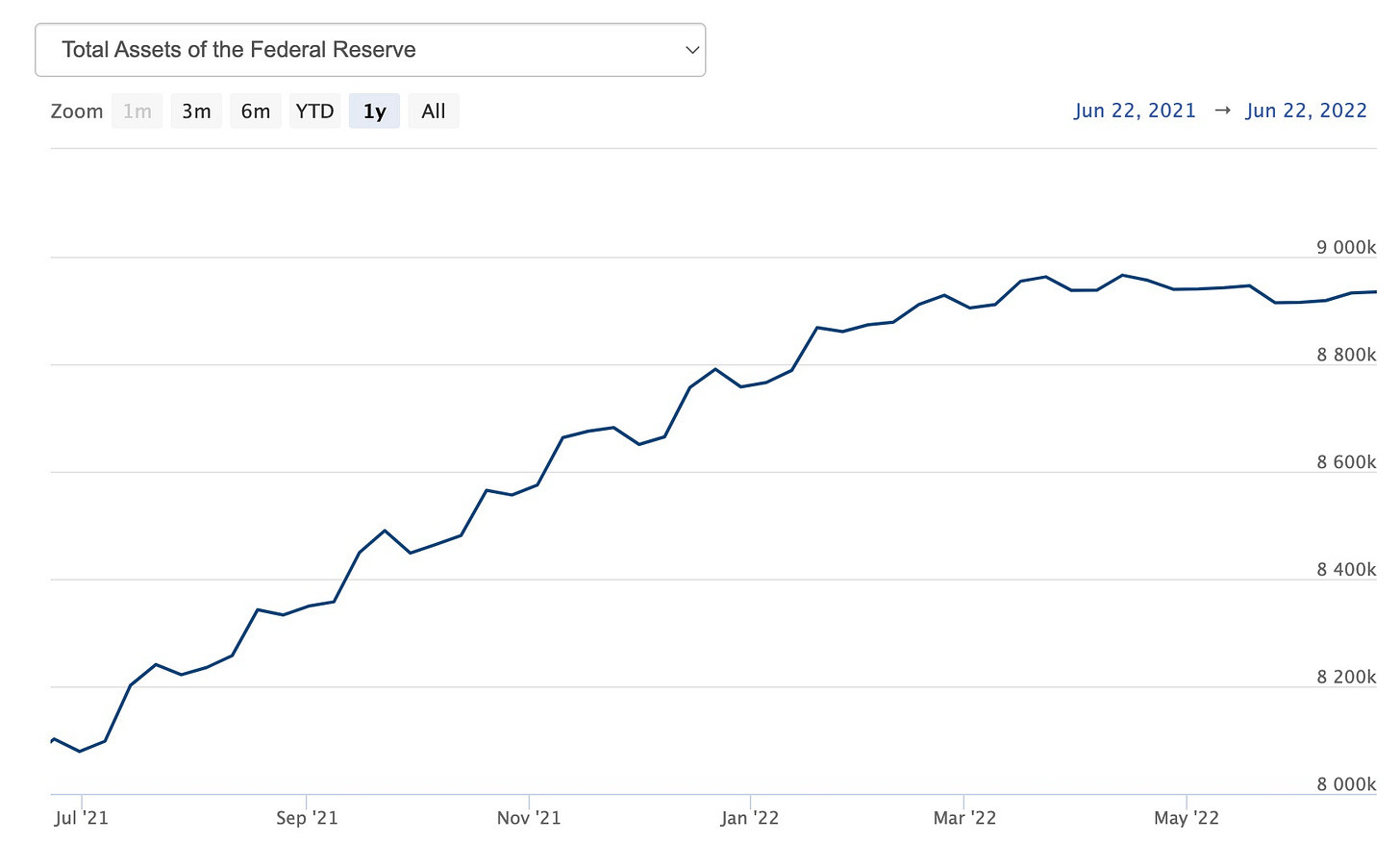
Task: Click the 8 200k axis label
Action: coord(1346,677)
